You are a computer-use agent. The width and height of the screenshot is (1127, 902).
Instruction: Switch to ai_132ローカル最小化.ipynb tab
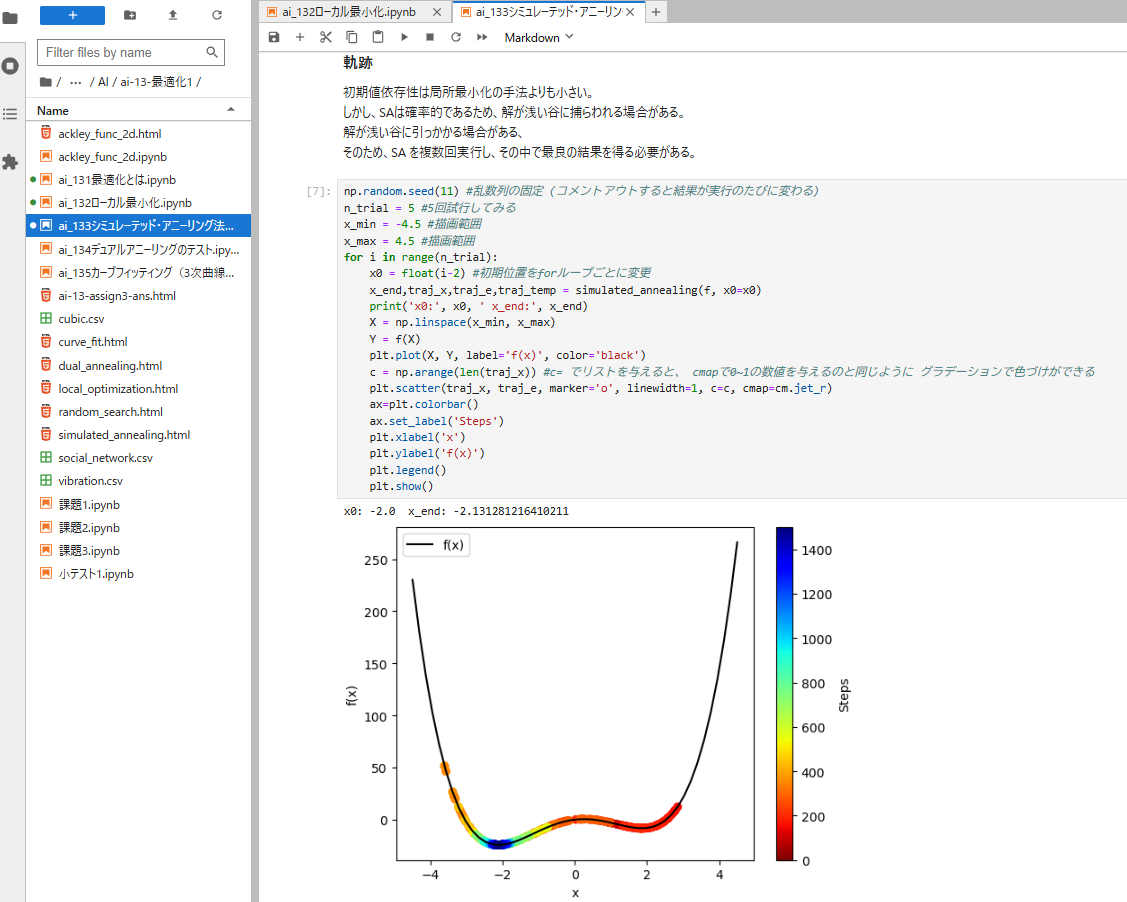tap(349, 11)
